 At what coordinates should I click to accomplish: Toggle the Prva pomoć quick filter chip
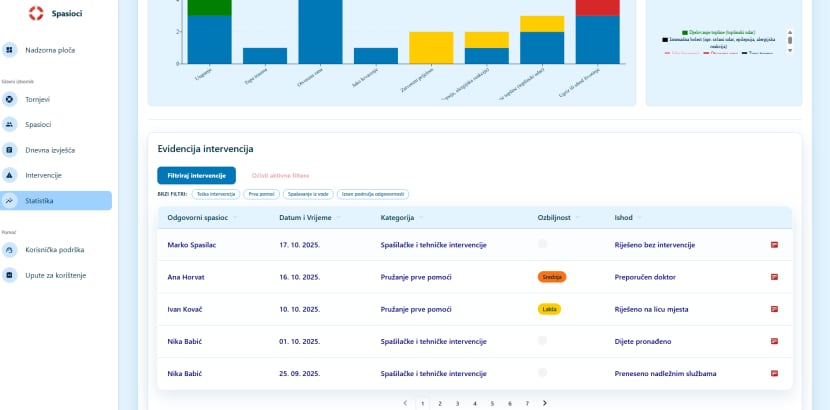click(261, 195)
